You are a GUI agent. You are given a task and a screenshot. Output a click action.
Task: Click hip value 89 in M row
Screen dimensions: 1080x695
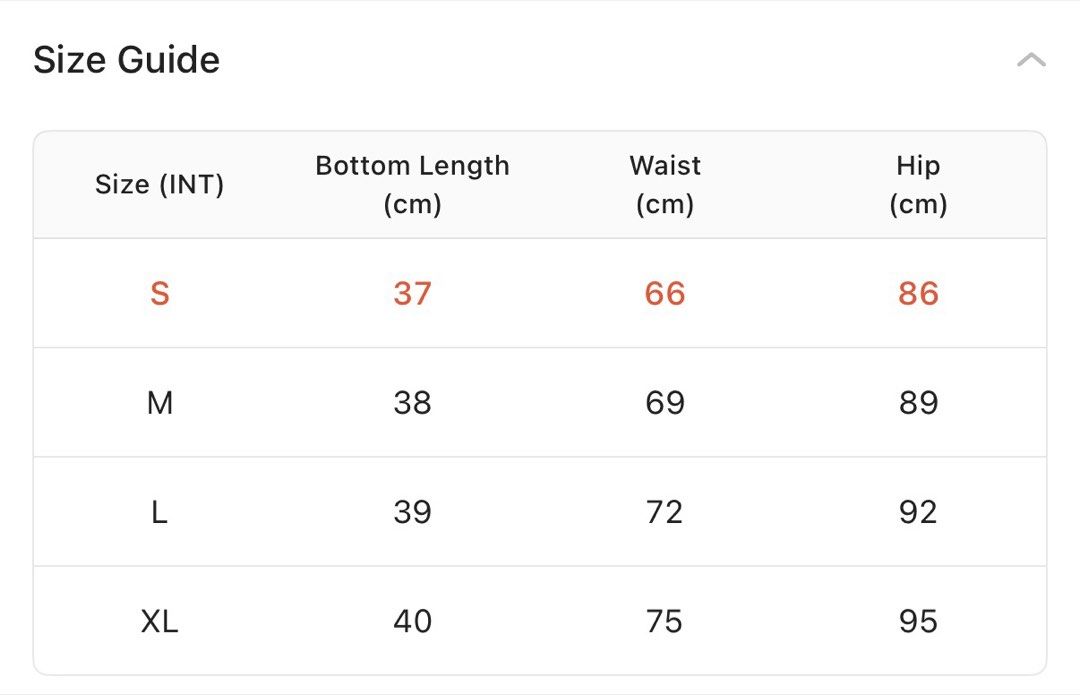[x=918, y=402]
